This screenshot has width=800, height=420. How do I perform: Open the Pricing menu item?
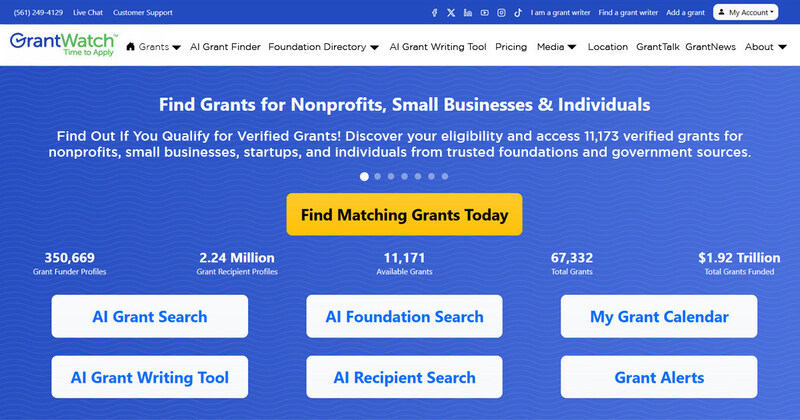(x=511, y=47)
